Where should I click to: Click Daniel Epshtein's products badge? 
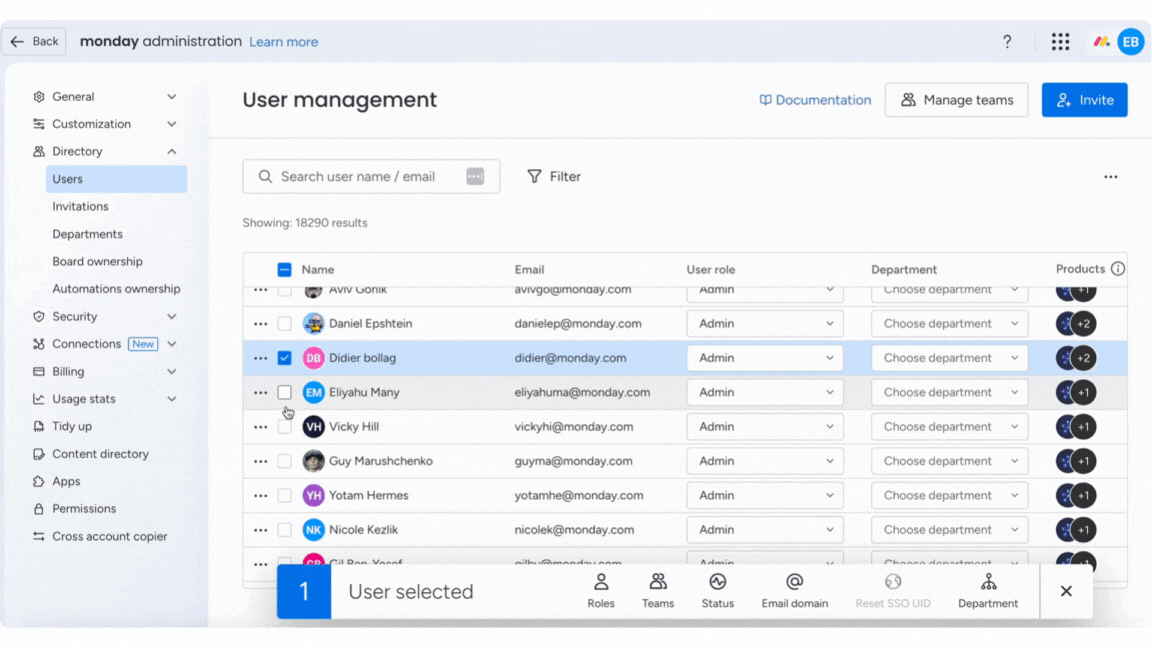pyautogui.click(x=1076, y=323)
